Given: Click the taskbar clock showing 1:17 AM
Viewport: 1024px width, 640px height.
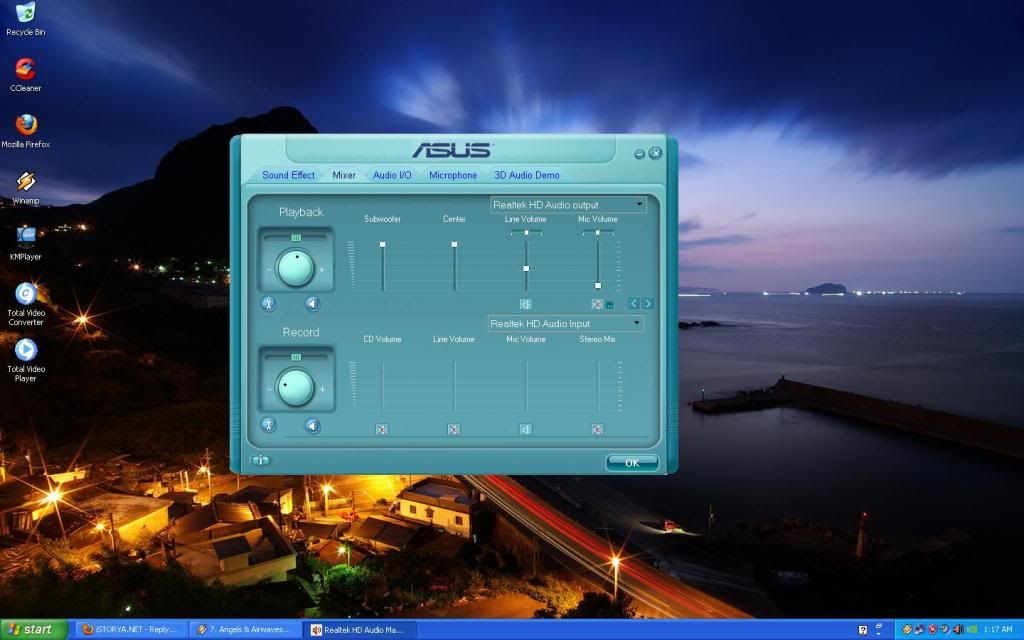Looking at the screenshot, I should point(998,630).
